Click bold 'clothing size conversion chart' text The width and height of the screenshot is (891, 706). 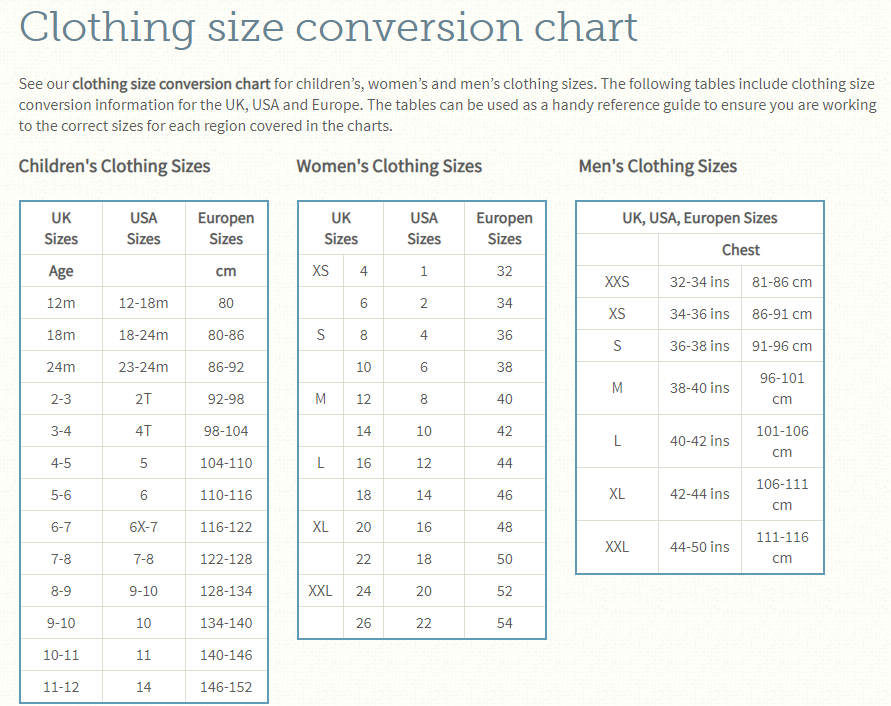pyautogui.click(x=171, y=84)
